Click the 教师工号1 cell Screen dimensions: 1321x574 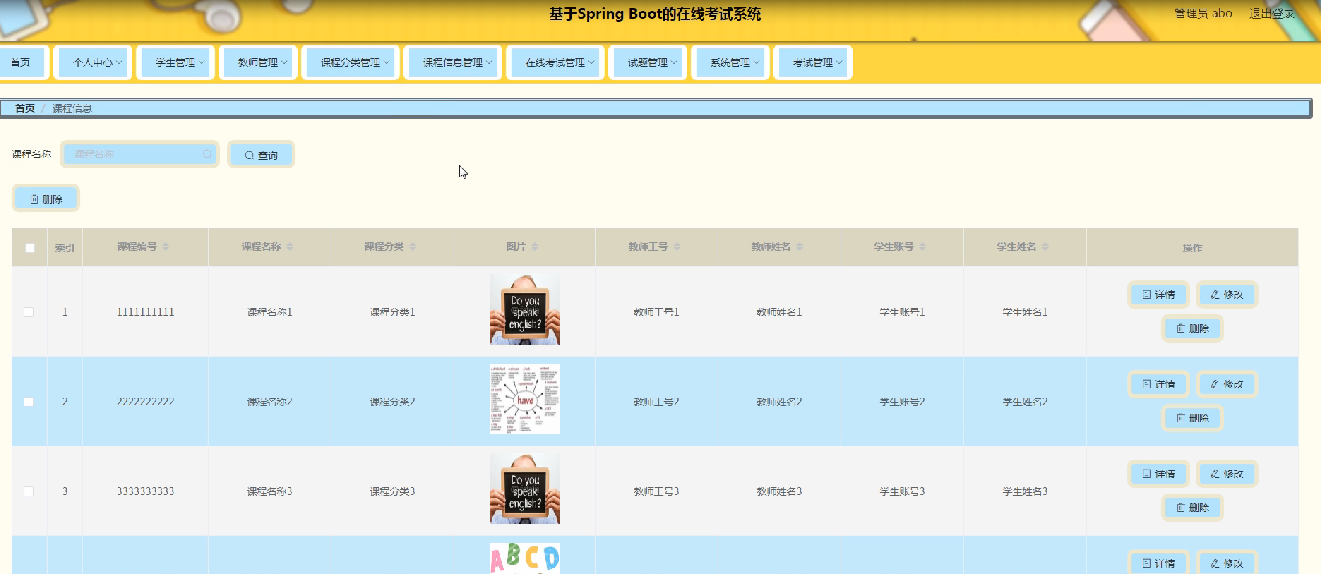click(657, 312)
